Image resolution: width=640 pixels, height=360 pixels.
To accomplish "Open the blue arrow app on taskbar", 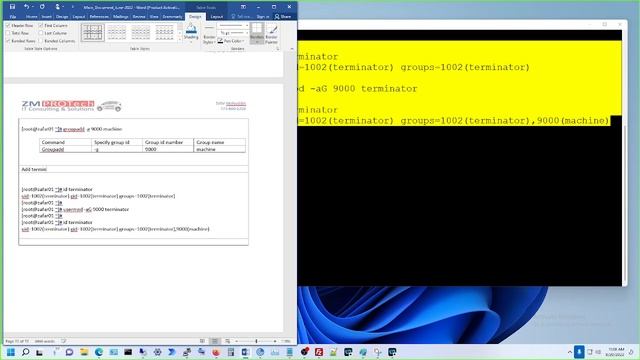I will pyautogui.click(x=172, y=352).
